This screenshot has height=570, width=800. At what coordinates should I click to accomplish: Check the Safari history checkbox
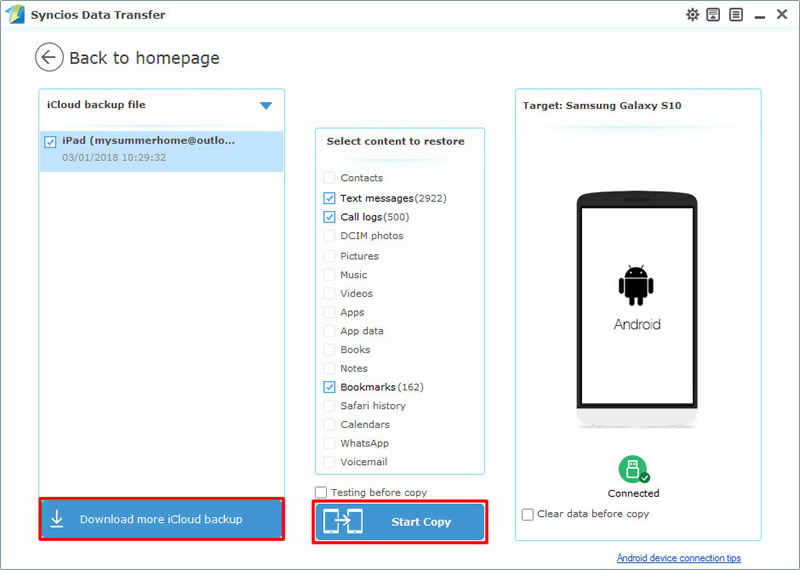[329, 406]
